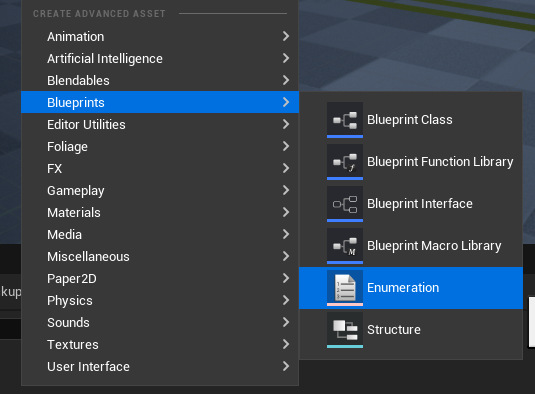
Task: Click the Blueprint Class icon
Action: click(345, 120)
